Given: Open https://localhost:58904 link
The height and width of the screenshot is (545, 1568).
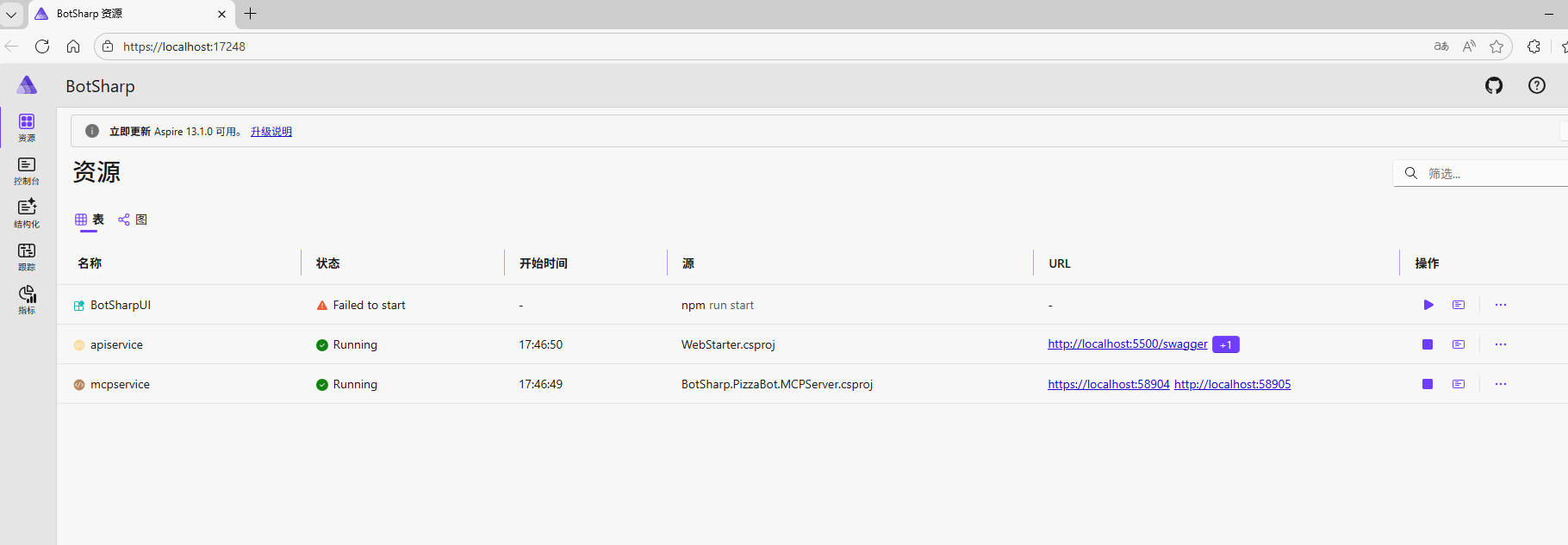Looking at the screenshot, I should pos(1109,384).
